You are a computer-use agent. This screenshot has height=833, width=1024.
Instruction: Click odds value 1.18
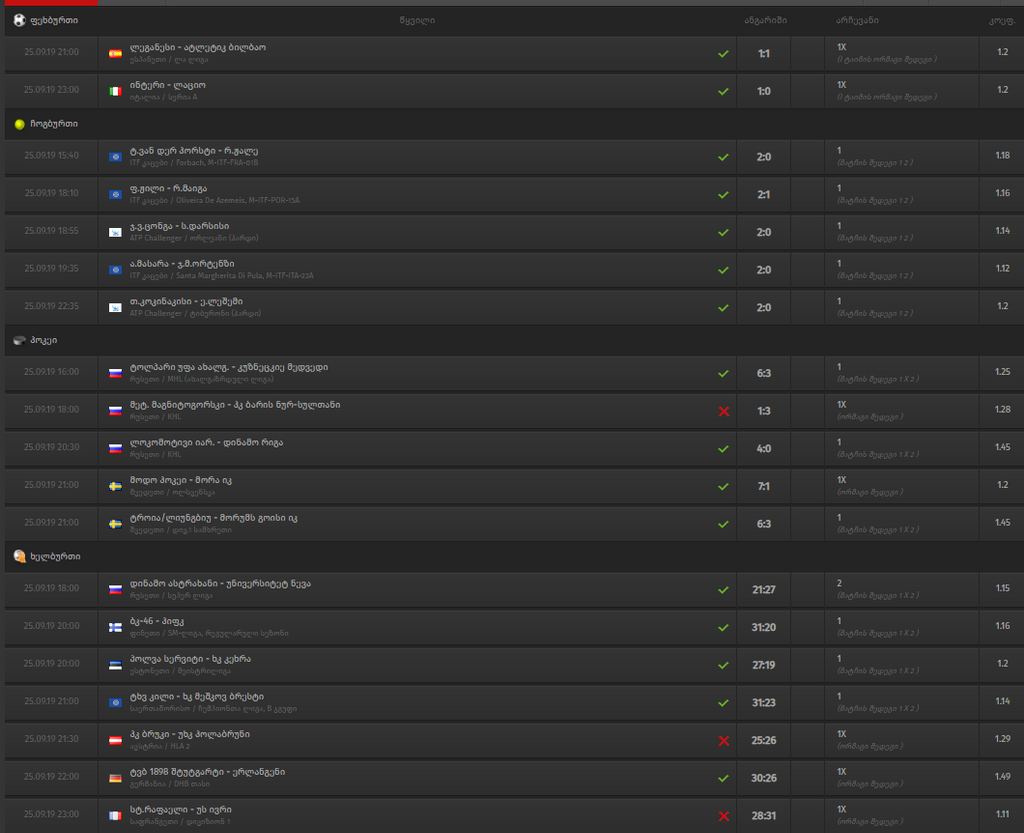point(1002,155)
